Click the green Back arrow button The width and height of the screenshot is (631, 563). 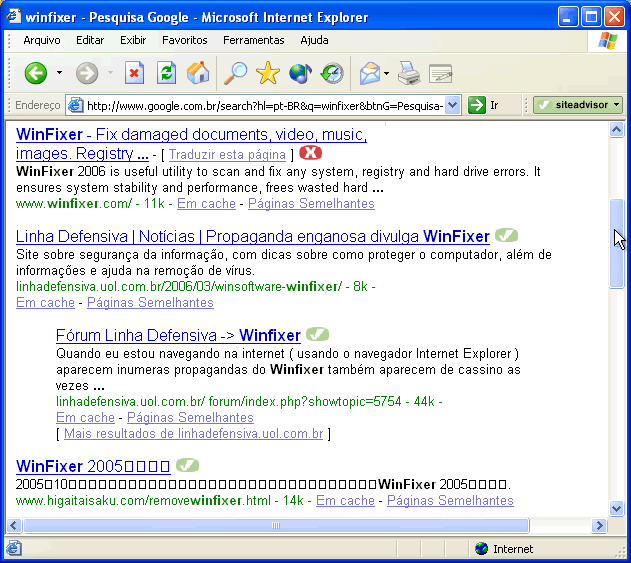pyautogui.click(x=36, y=73)
